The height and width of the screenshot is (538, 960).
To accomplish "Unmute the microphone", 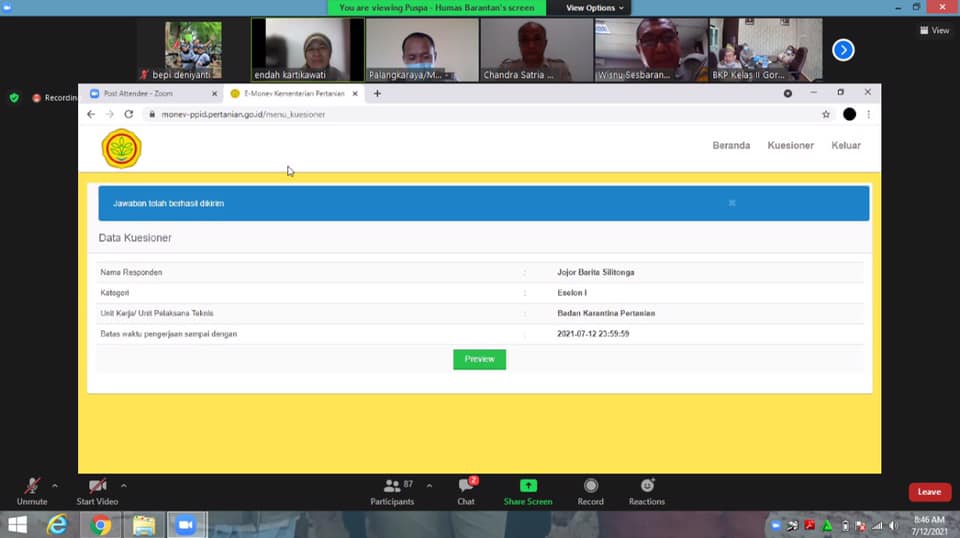I will (32, 486).
